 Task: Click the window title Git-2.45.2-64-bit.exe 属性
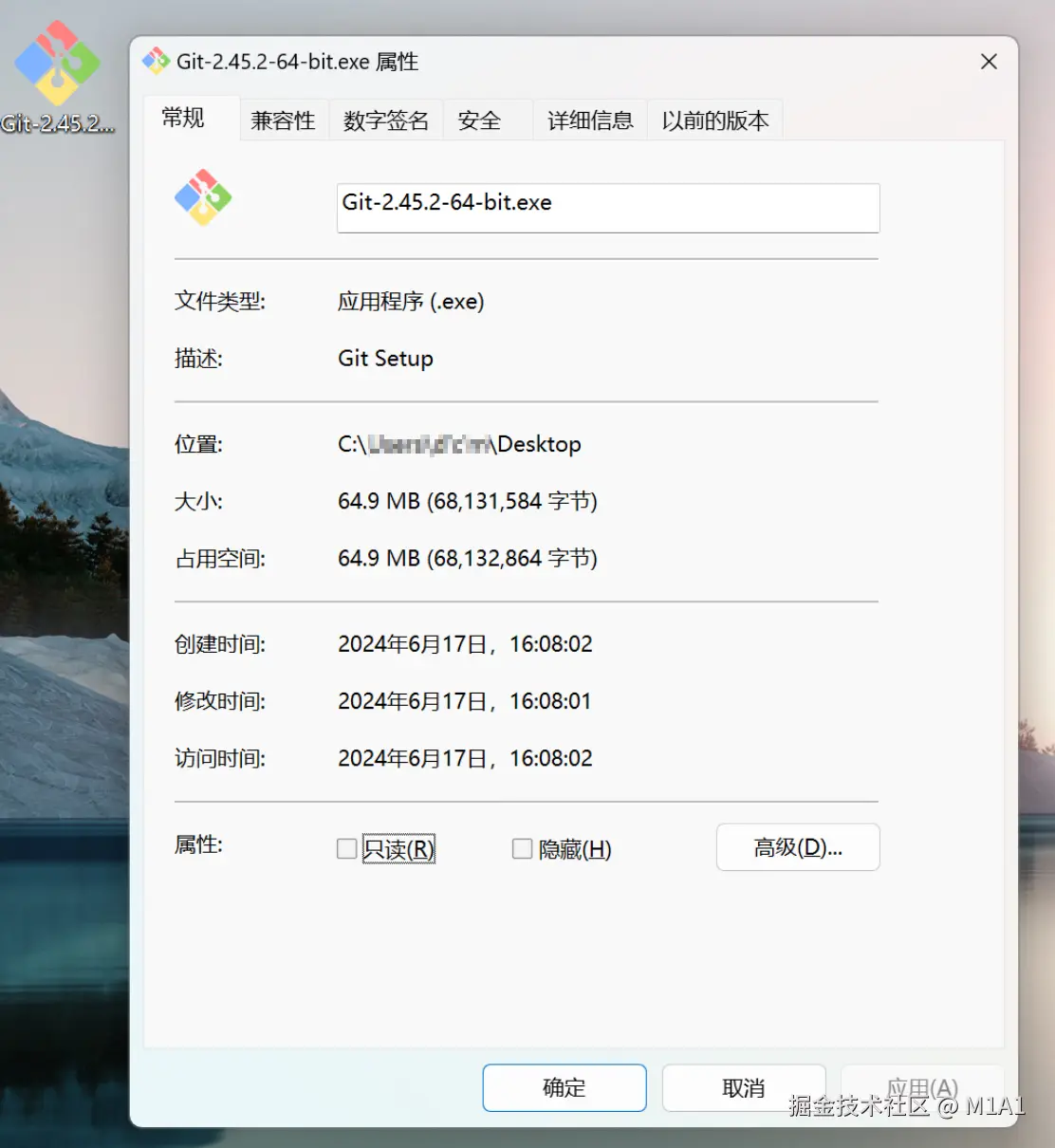tap(298, 62)
